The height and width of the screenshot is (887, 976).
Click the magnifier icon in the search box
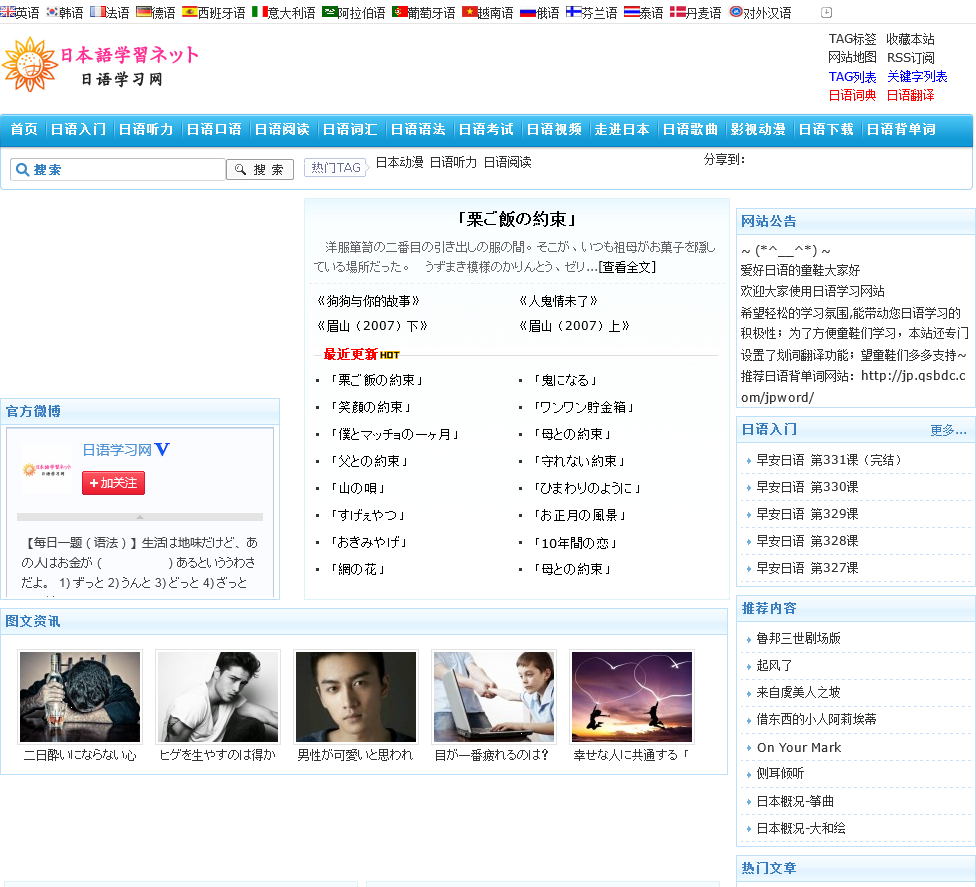point(22,169)
